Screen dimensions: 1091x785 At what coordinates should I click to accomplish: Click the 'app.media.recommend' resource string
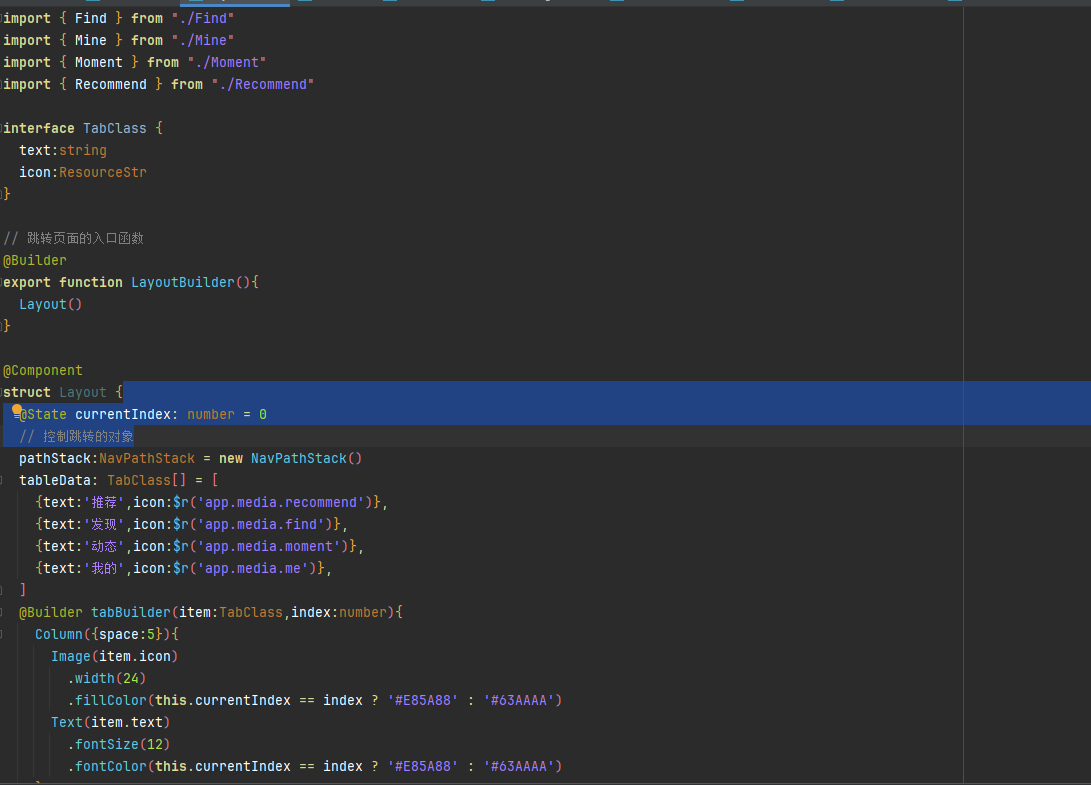[x=282, y=502]
